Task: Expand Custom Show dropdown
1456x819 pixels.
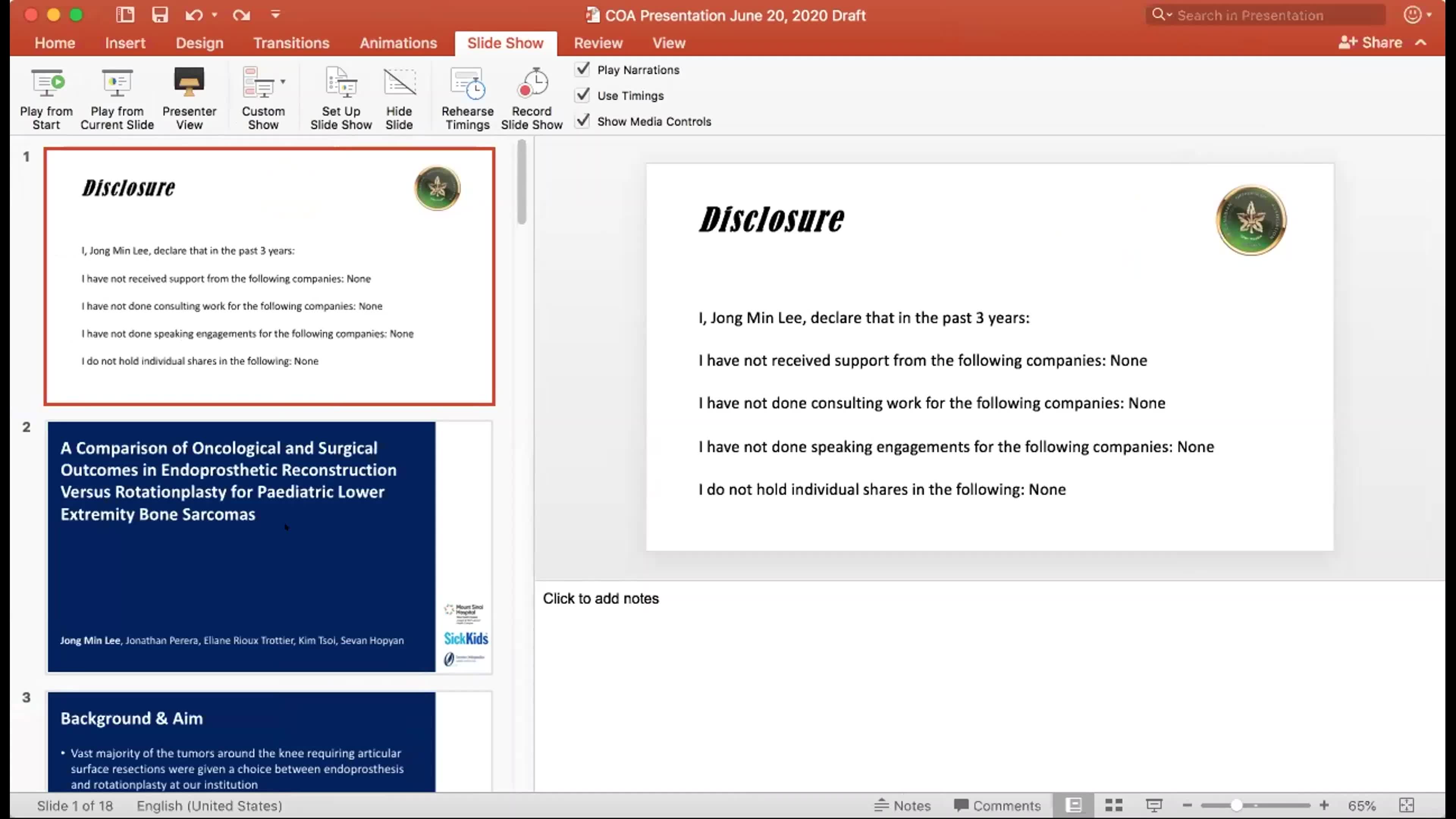Action: 282,83
